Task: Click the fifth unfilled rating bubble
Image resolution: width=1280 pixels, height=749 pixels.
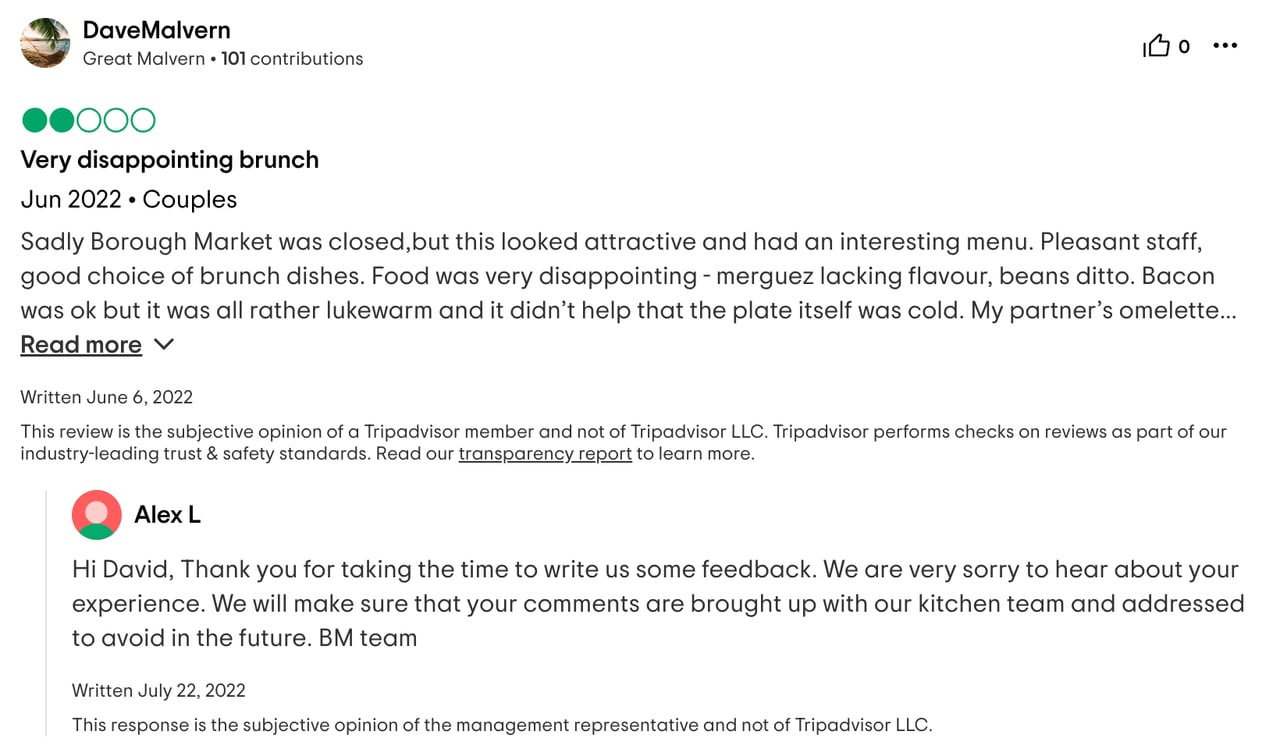Action: coord(143,119)
